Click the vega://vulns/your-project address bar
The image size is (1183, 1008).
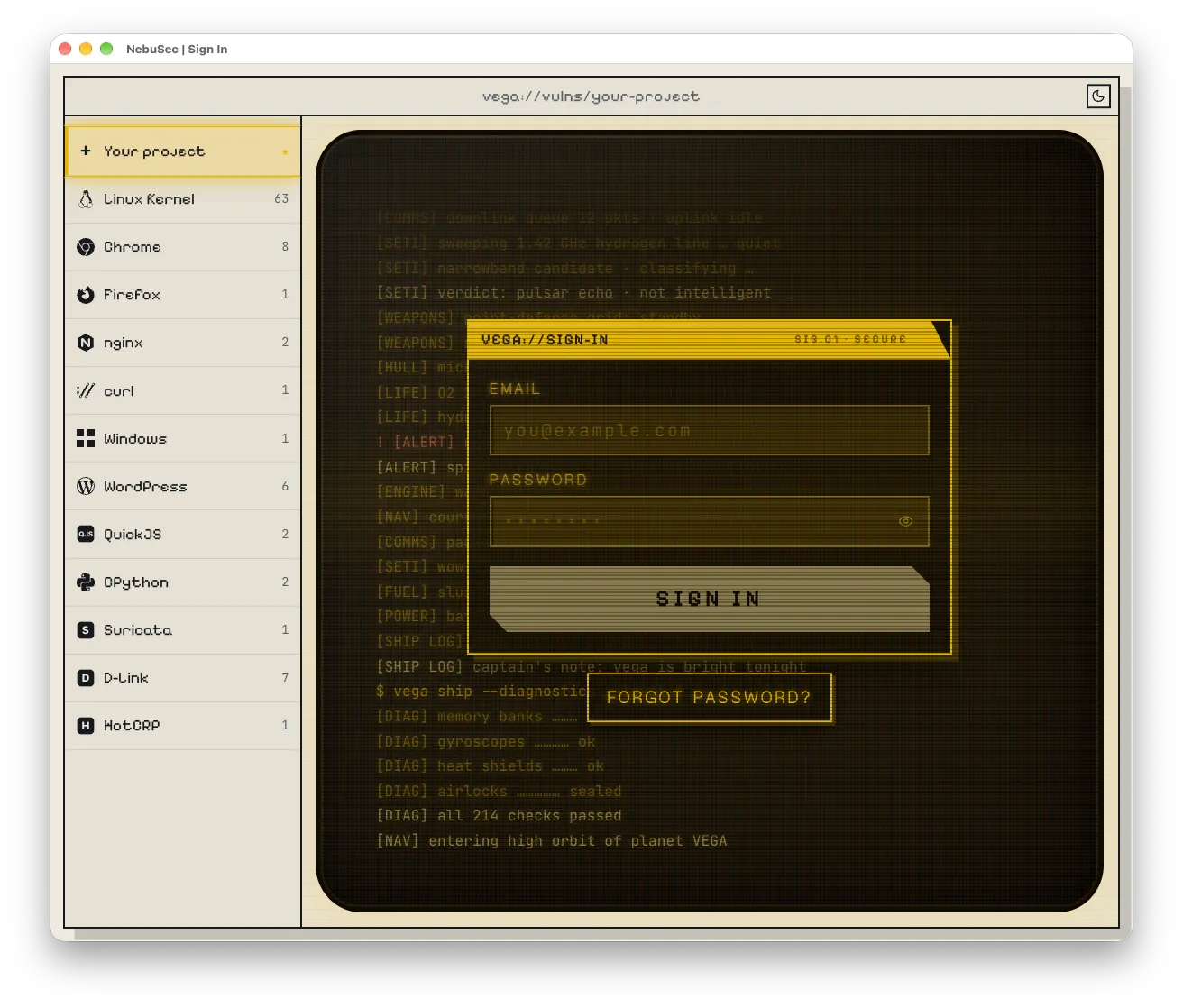click(591, 96)
